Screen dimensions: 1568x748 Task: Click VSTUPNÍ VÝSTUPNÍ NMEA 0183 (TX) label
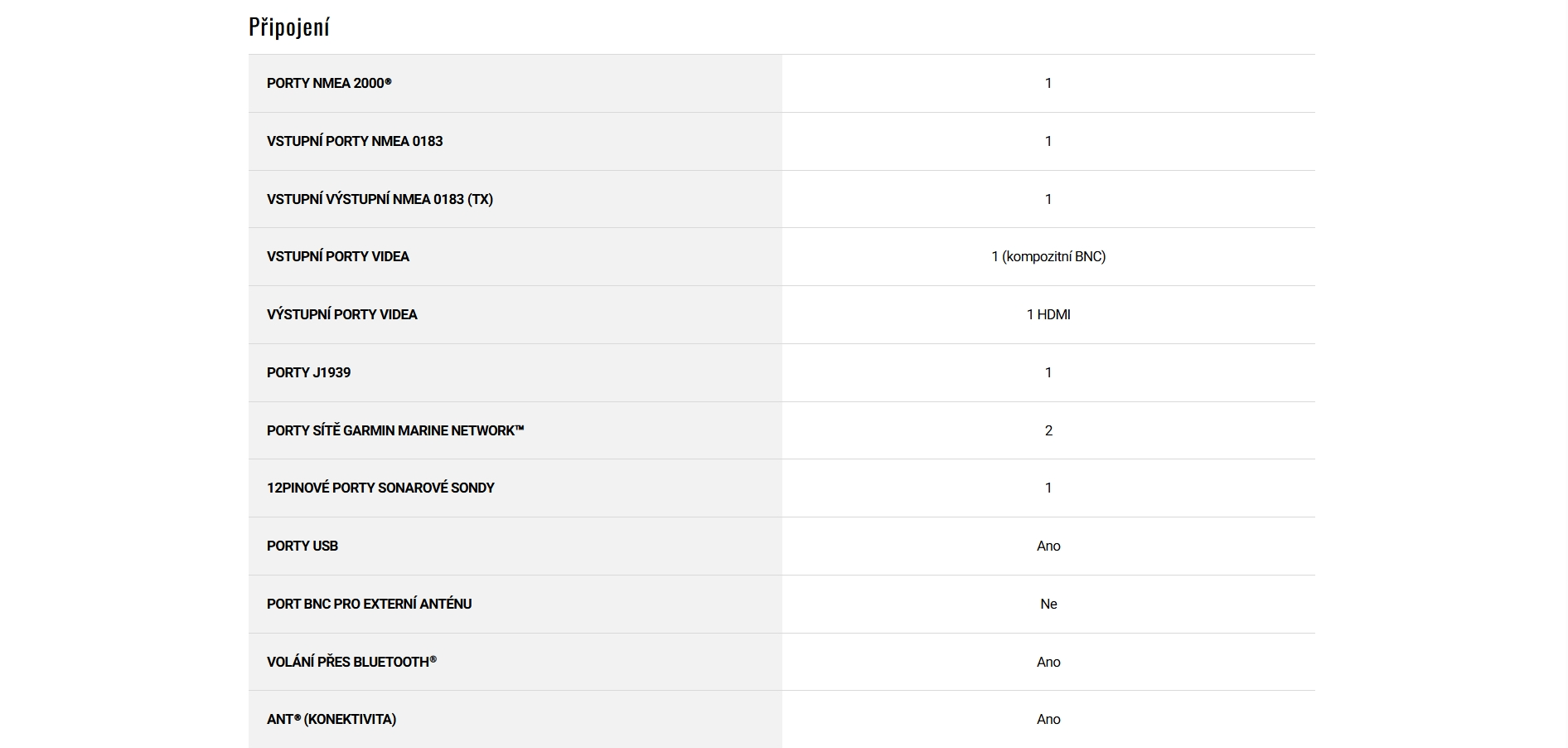pos(380,199)
